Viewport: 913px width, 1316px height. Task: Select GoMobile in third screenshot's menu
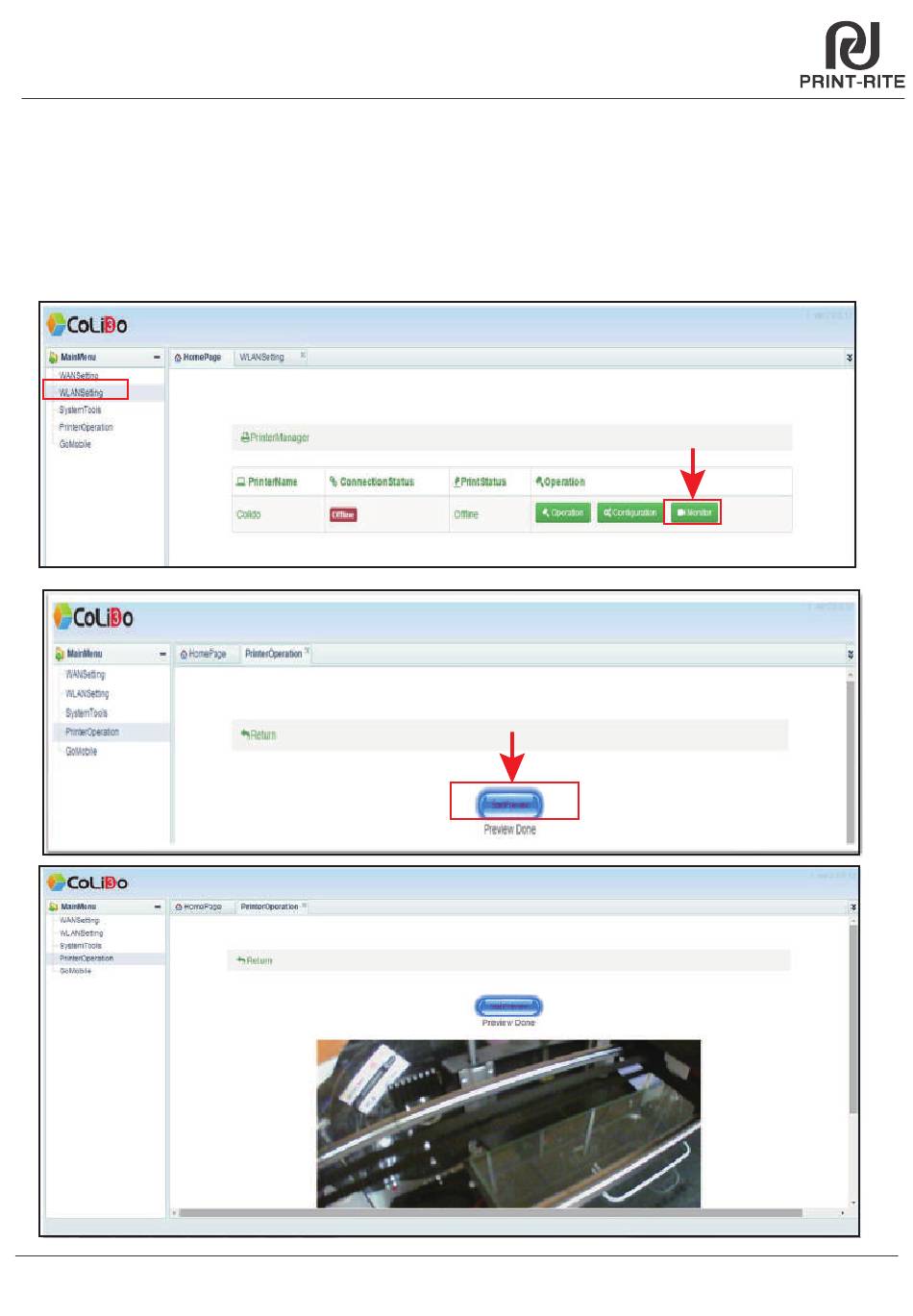[75, 971]
